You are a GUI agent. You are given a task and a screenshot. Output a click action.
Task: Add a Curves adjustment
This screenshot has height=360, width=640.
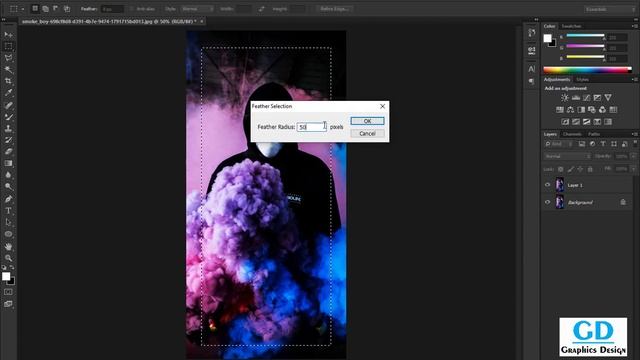(586, 98)
